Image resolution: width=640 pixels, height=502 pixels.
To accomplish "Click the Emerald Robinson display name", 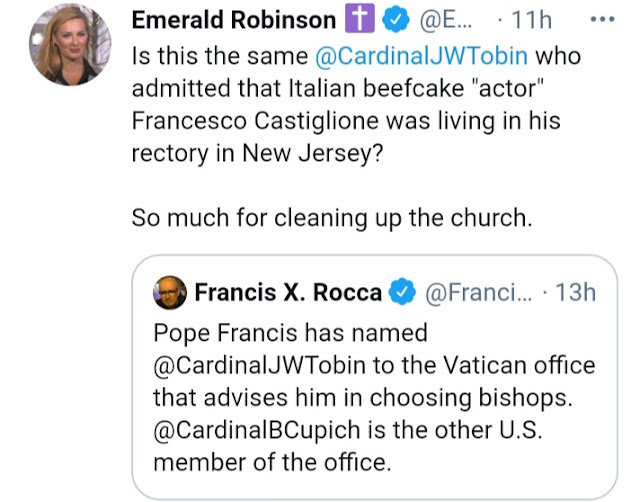I will (x=233, y=21).
